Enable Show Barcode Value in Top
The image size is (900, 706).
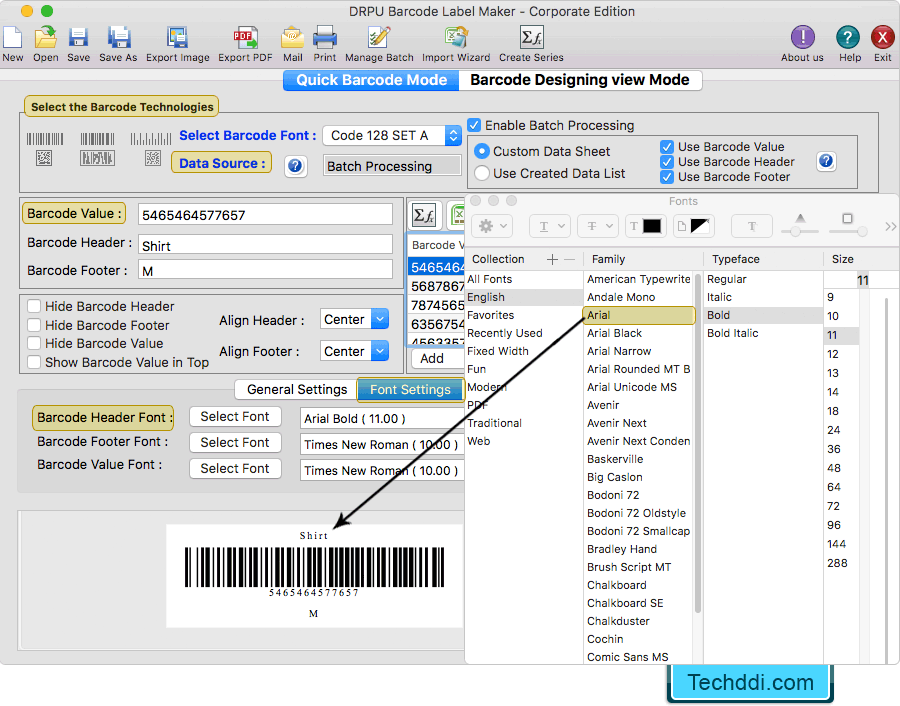coord(34,362)
